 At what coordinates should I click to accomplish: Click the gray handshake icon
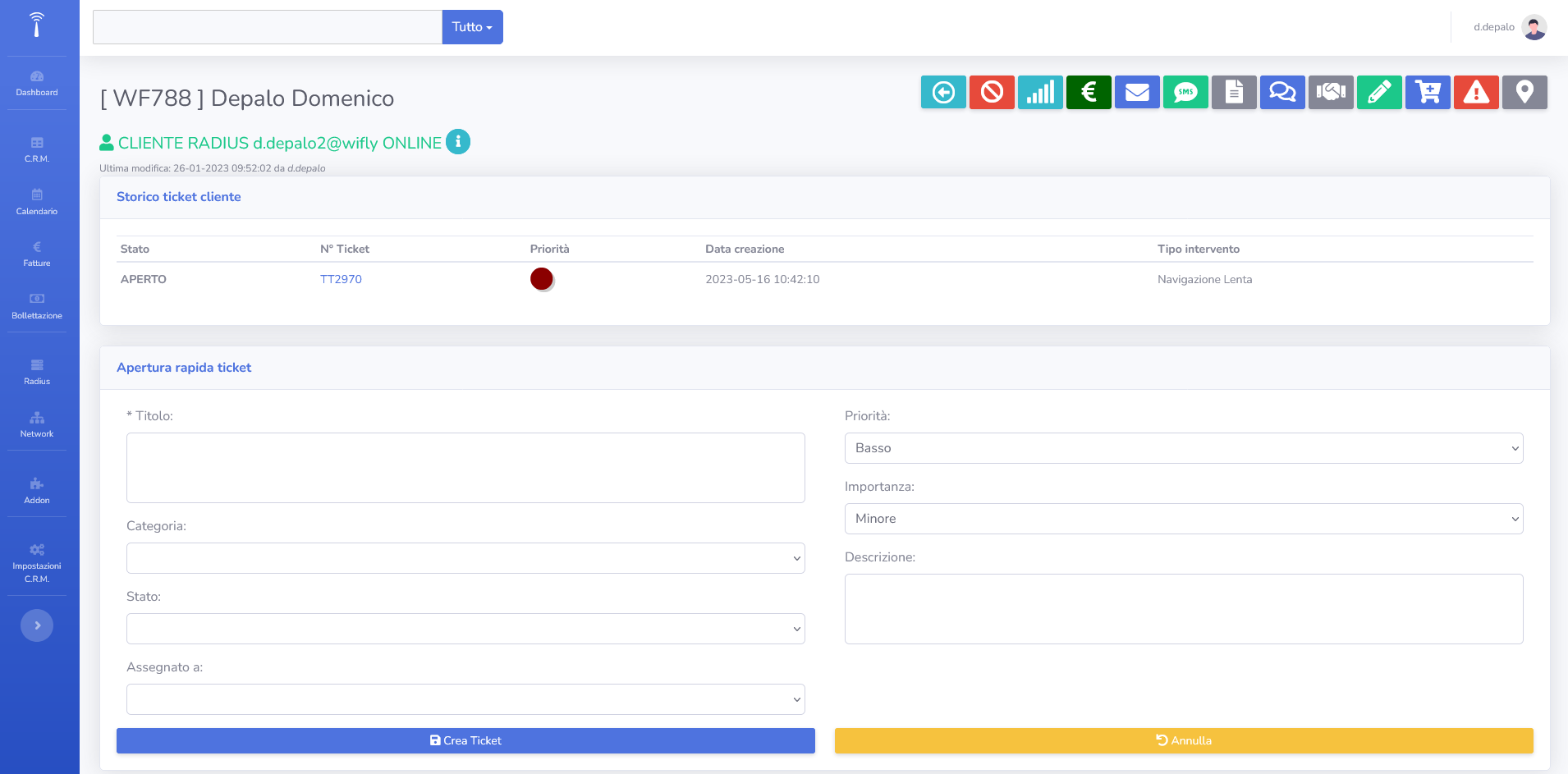pyautogui.click(x=1331, y=92)
